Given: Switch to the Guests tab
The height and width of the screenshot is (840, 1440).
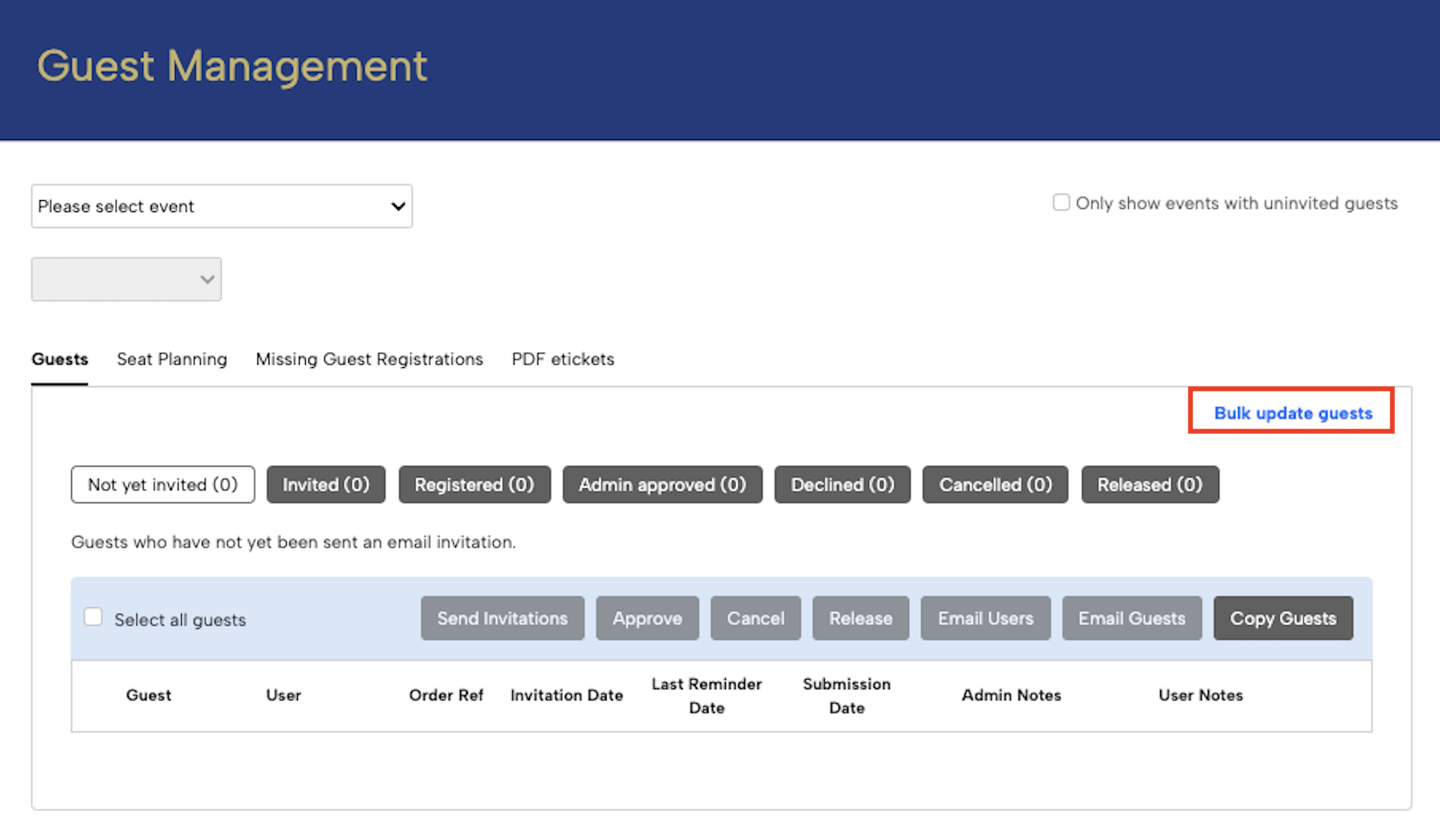Looking at the screenshot, I should tap(60, 359).
